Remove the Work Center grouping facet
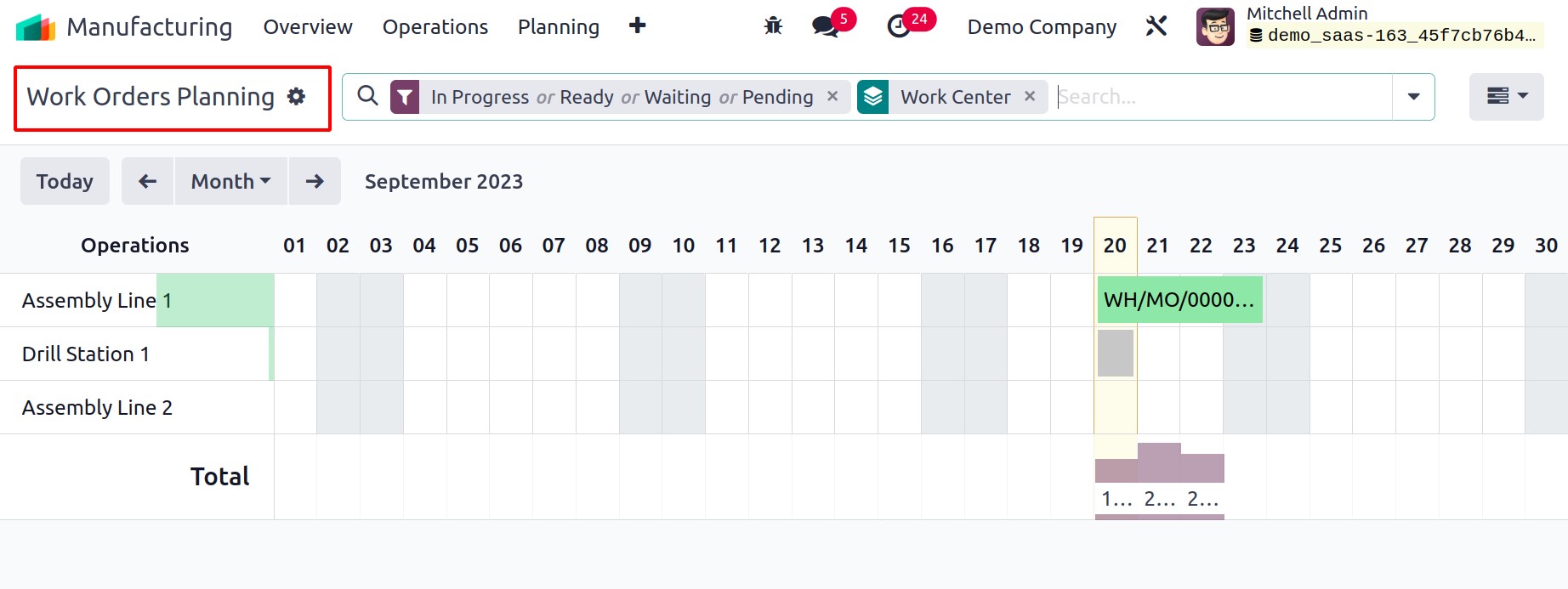 click(x=1030, y=97)
